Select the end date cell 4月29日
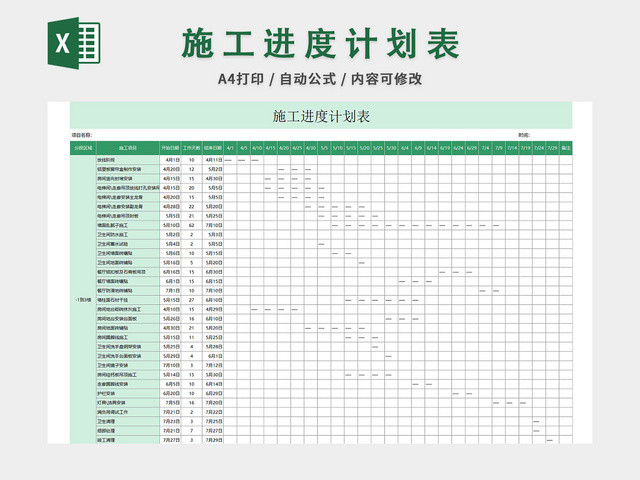The image size is (640, 480). click(x=213, y=309)
